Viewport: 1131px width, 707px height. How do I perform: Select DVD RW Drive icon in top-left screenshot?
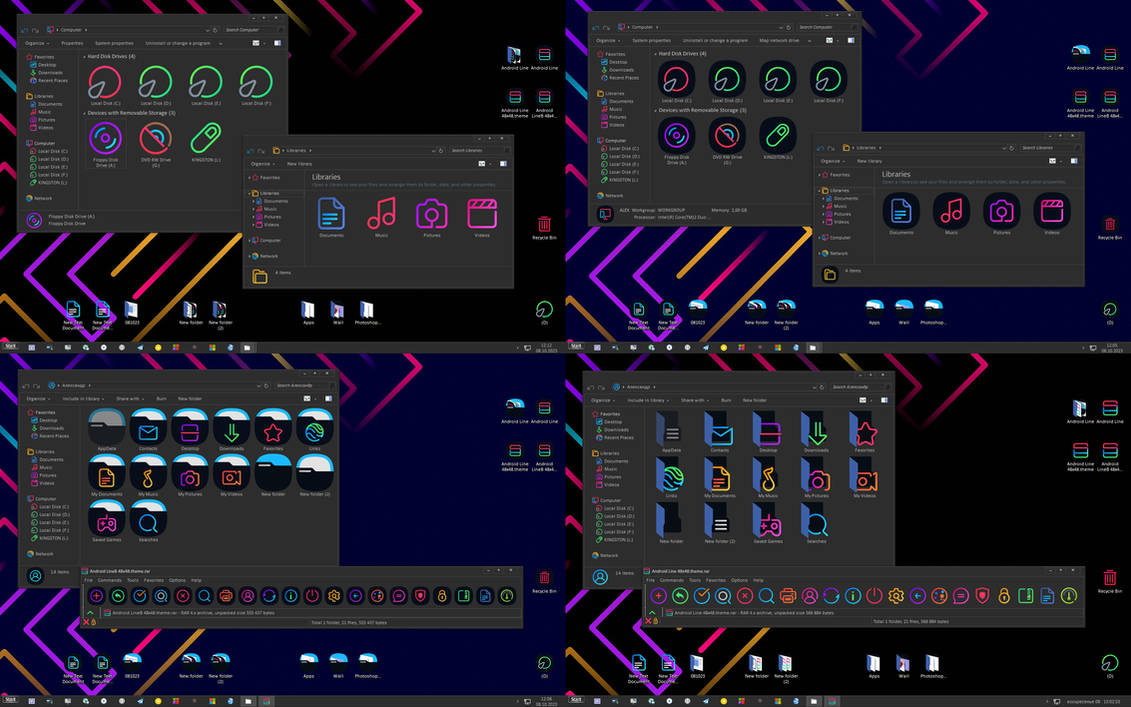pos(155,139)
